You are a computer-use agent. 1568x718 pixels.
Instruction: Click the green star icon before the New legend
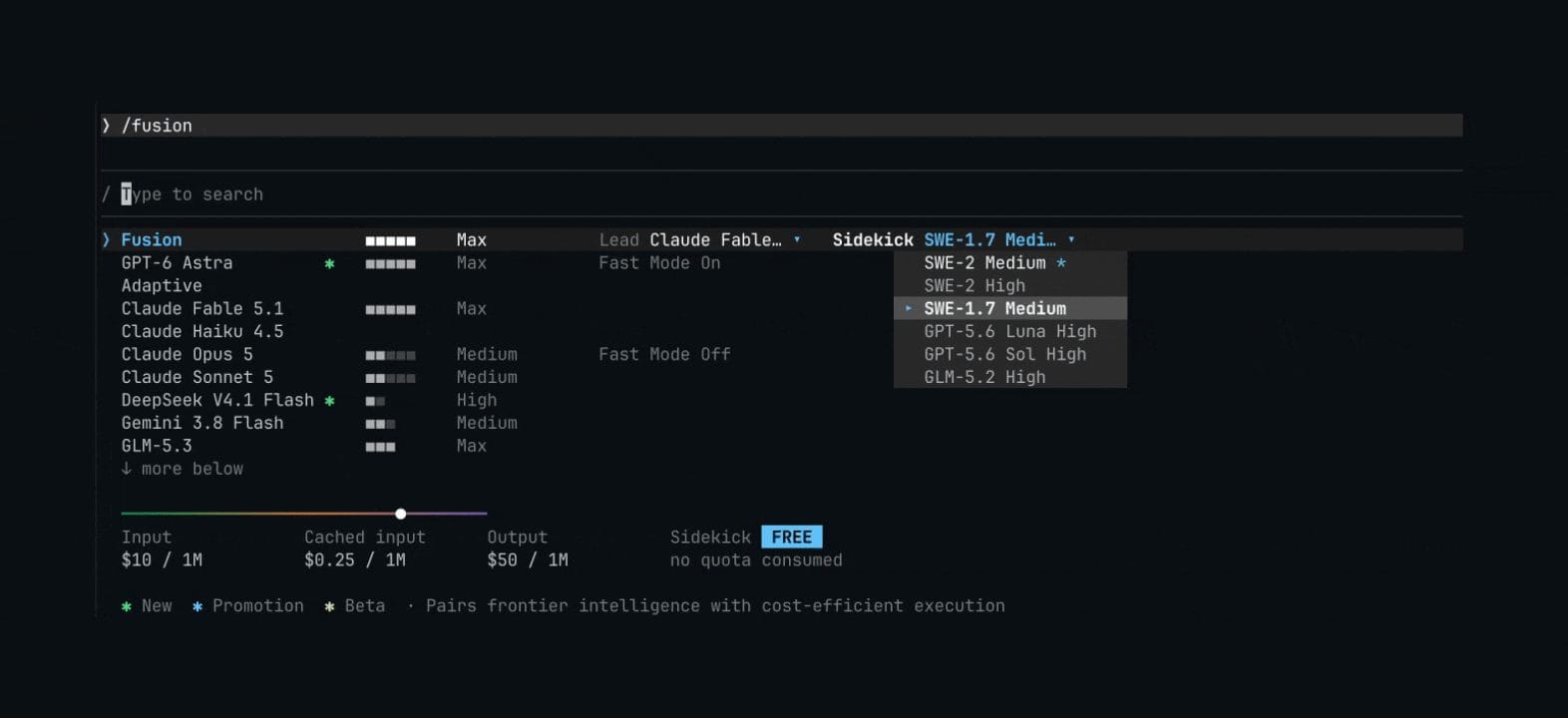click(127, 606)
